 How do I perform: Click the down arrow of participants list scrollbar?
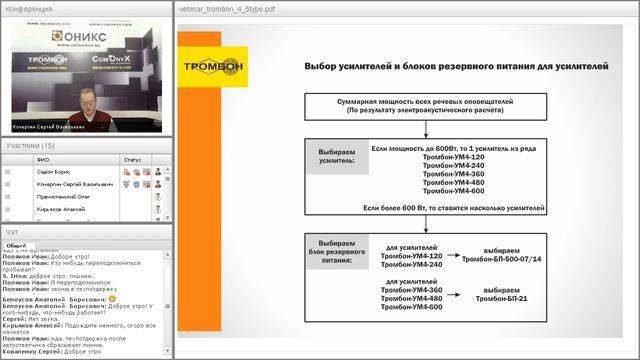click(167, 218)
